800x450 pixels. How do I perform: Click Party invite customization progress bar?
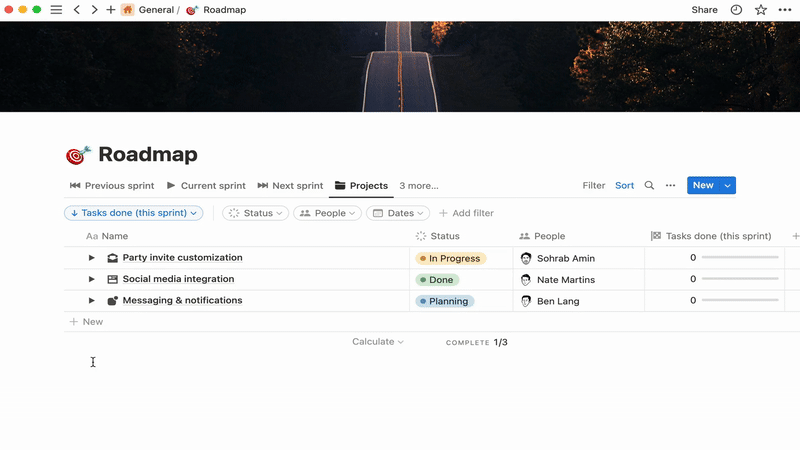point(740,257)
